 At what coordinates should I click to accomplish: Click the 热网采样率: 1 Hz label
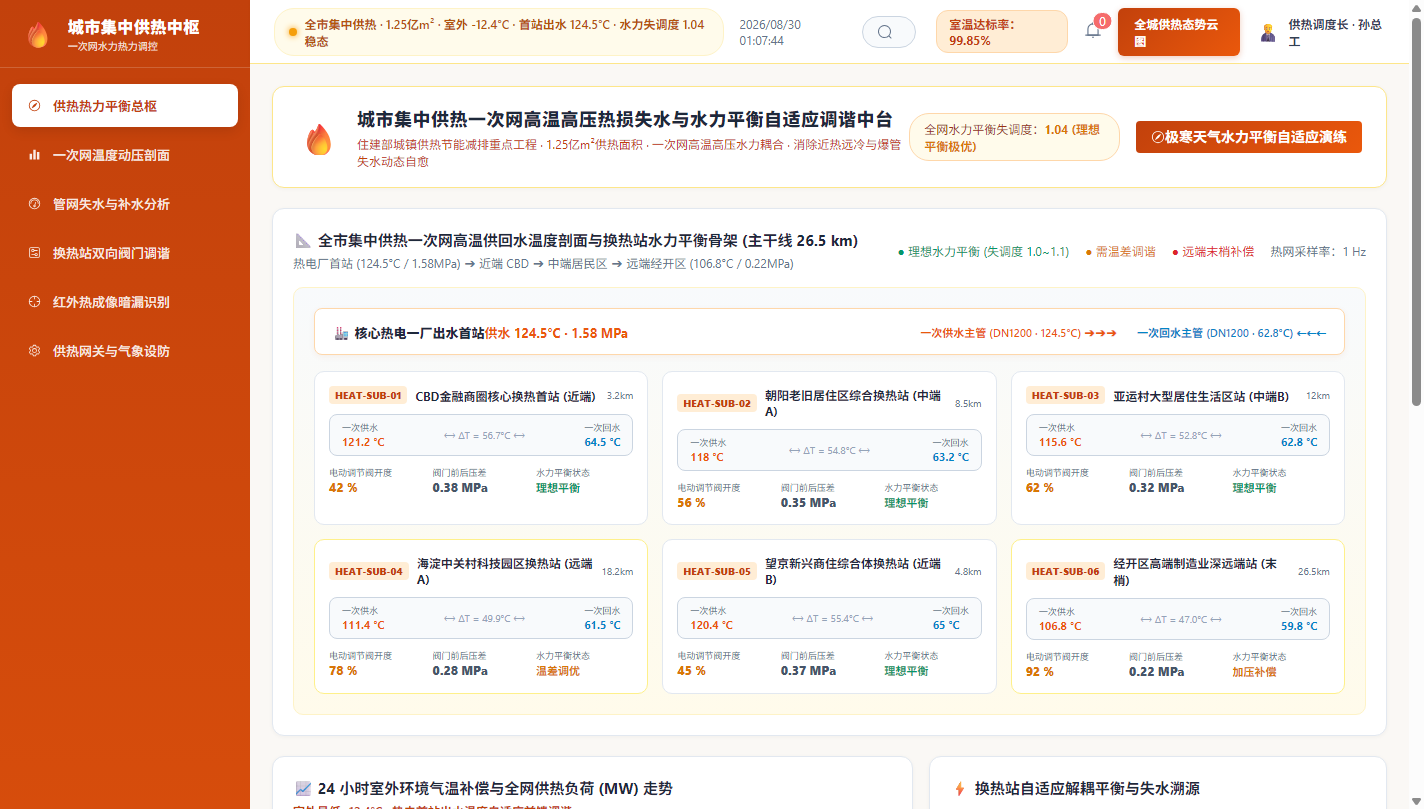coord(1318,252)
